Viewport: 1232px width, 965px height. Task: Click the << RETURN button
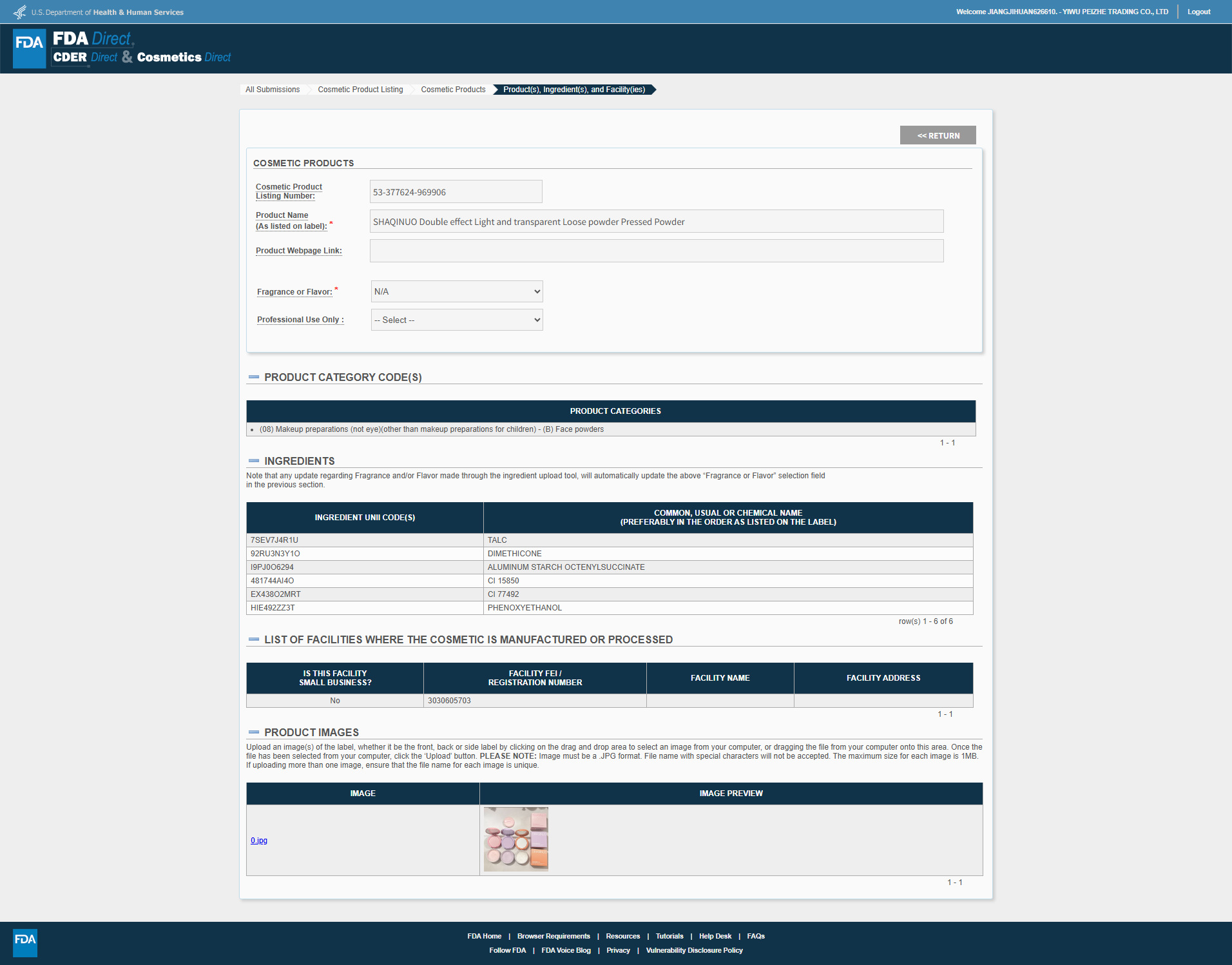tap(938, 135)
